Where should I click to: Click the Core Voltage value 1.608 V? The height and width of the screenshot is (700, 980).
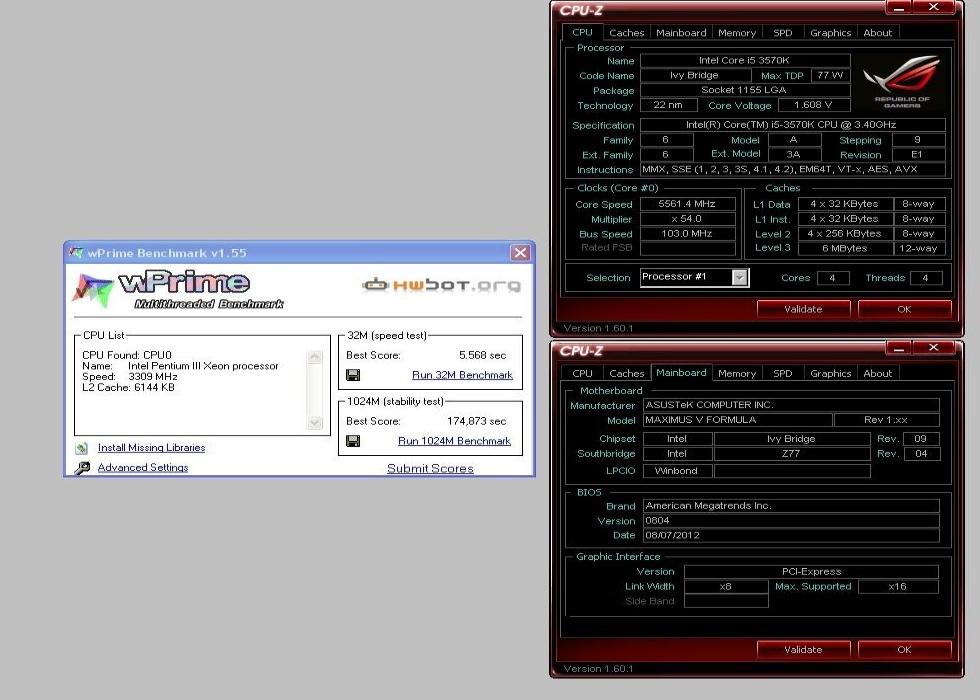pos(813,105)
